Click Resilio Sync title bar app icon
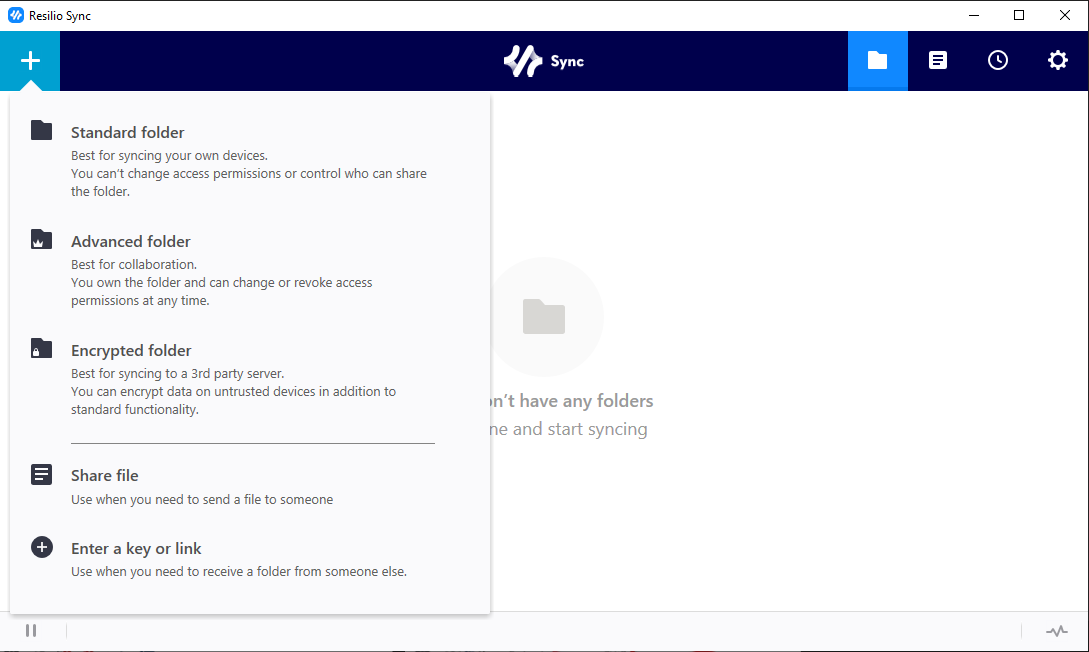The height and width of the screenshot is (652, 1089). pyautogui.click(x=15, y=15)
